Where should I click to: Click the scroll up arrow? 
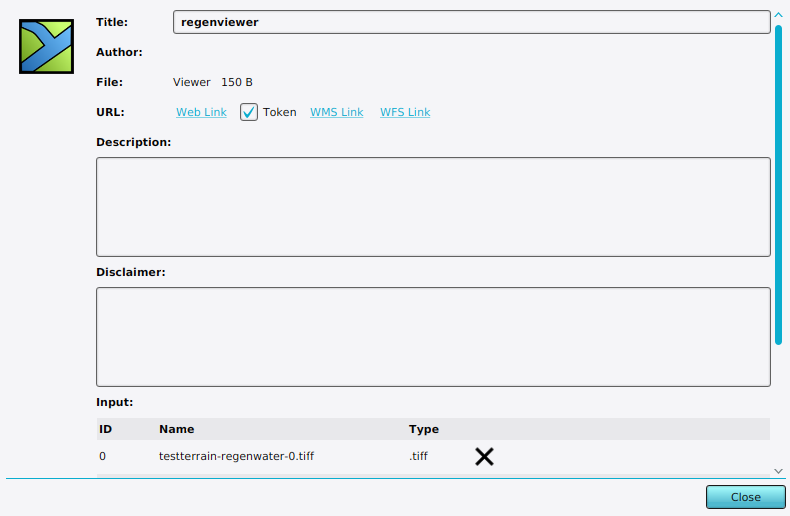coord(778,15)
